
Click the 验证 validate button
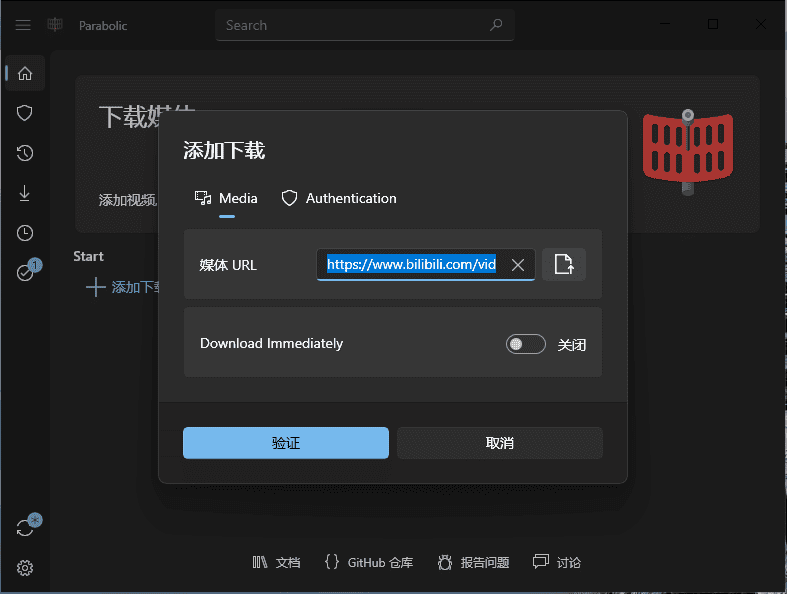pos(286,443)
